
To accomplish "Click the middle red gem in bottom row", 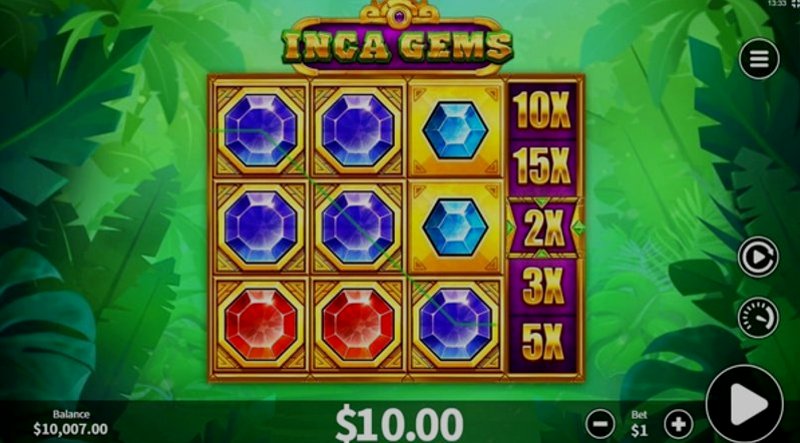I will tap(358, 324).
